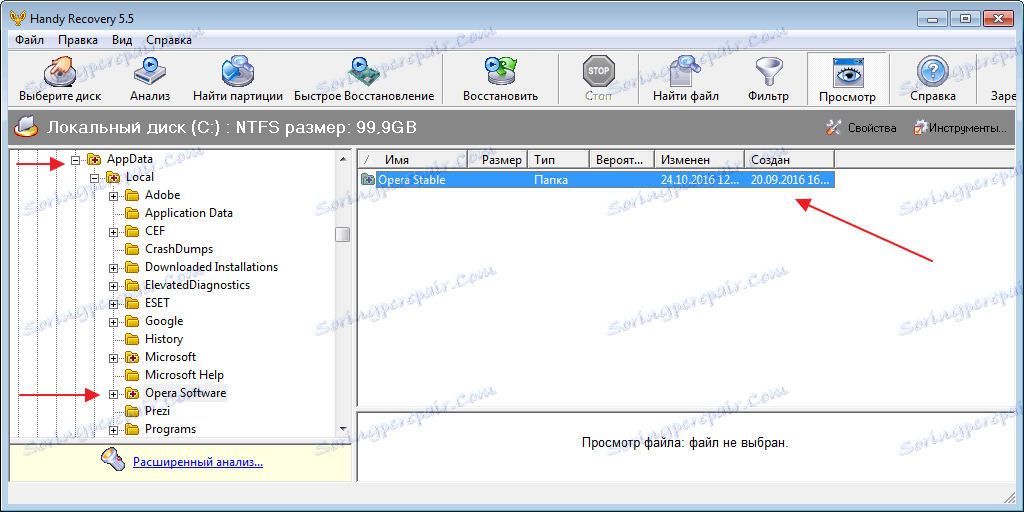Click the folder tree scrollbar thumb
The image size is (1024, 512).
(x=343, y=234)
